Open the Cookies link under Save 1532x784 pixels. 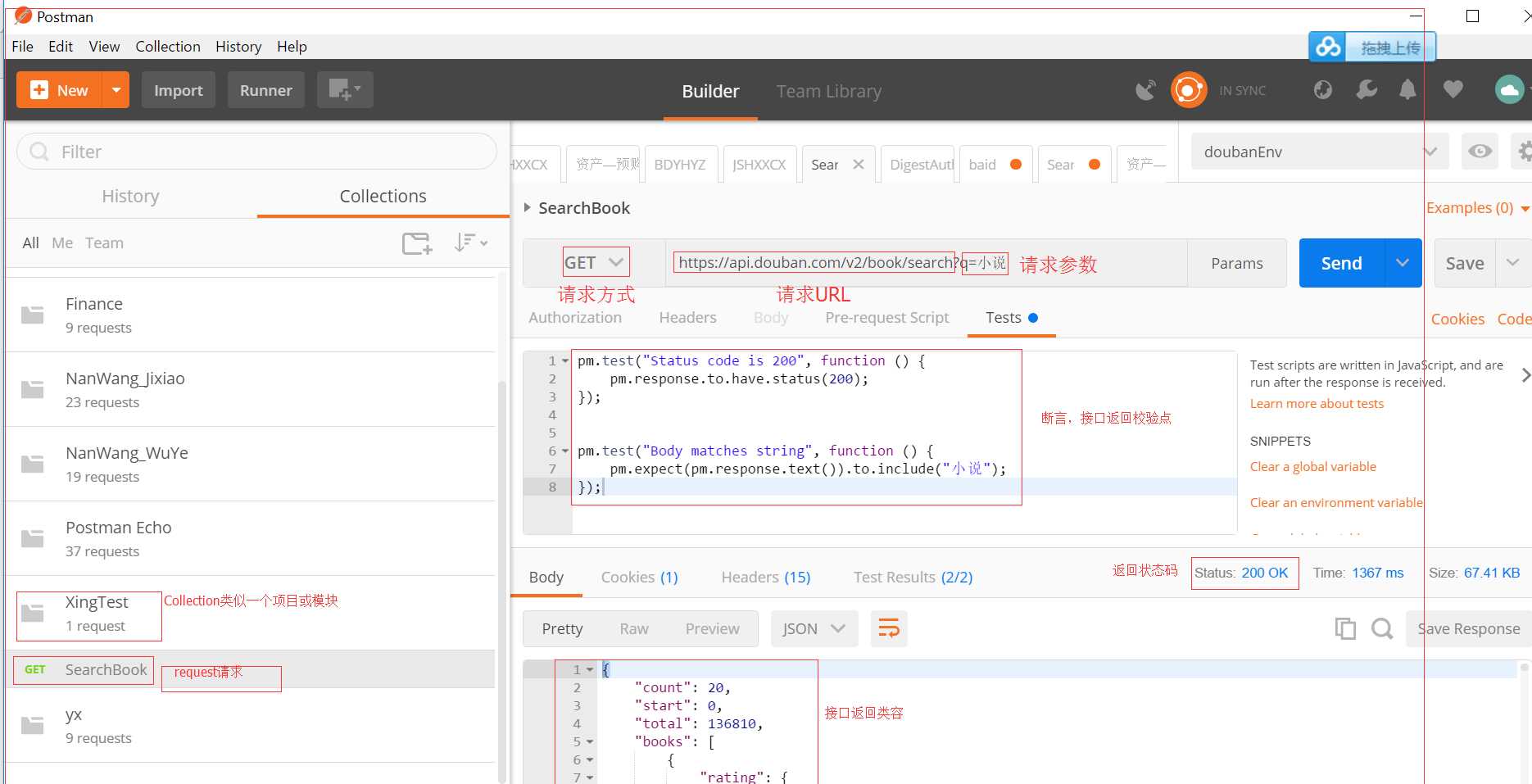point(1457,319)
